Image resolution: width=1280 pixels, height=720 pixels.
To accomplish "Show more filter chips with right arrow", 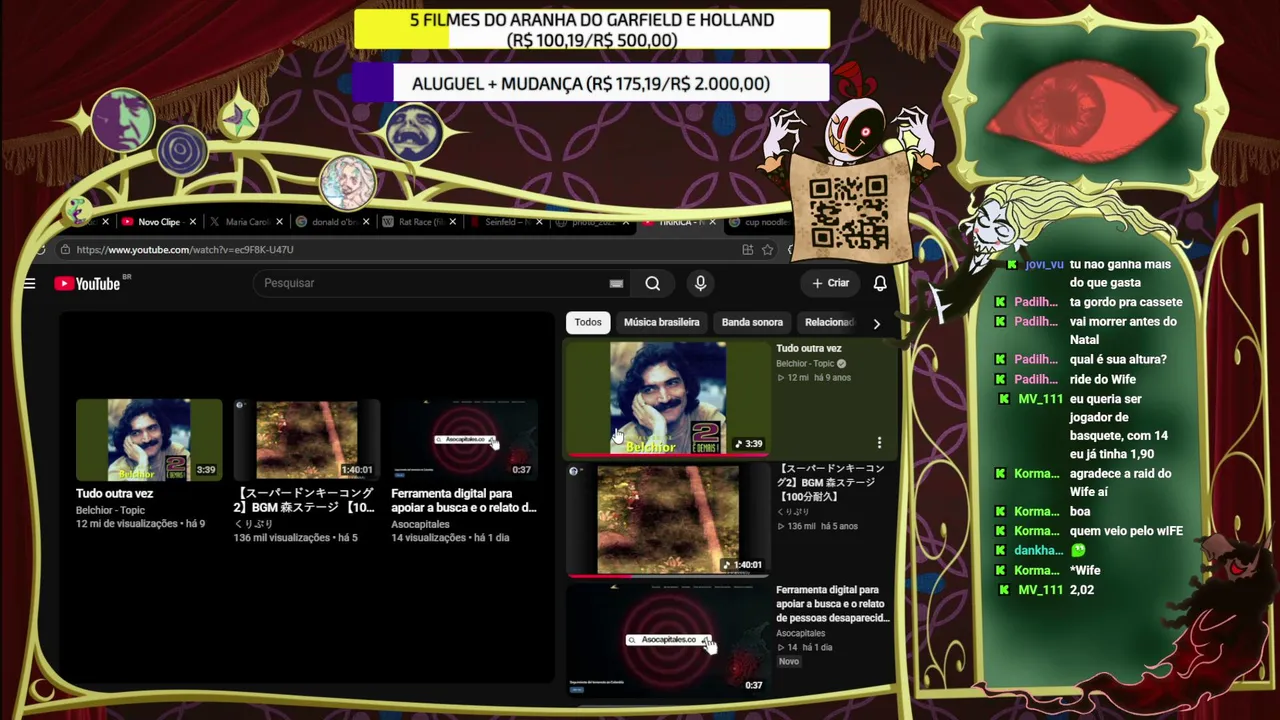I will [877, 323].
